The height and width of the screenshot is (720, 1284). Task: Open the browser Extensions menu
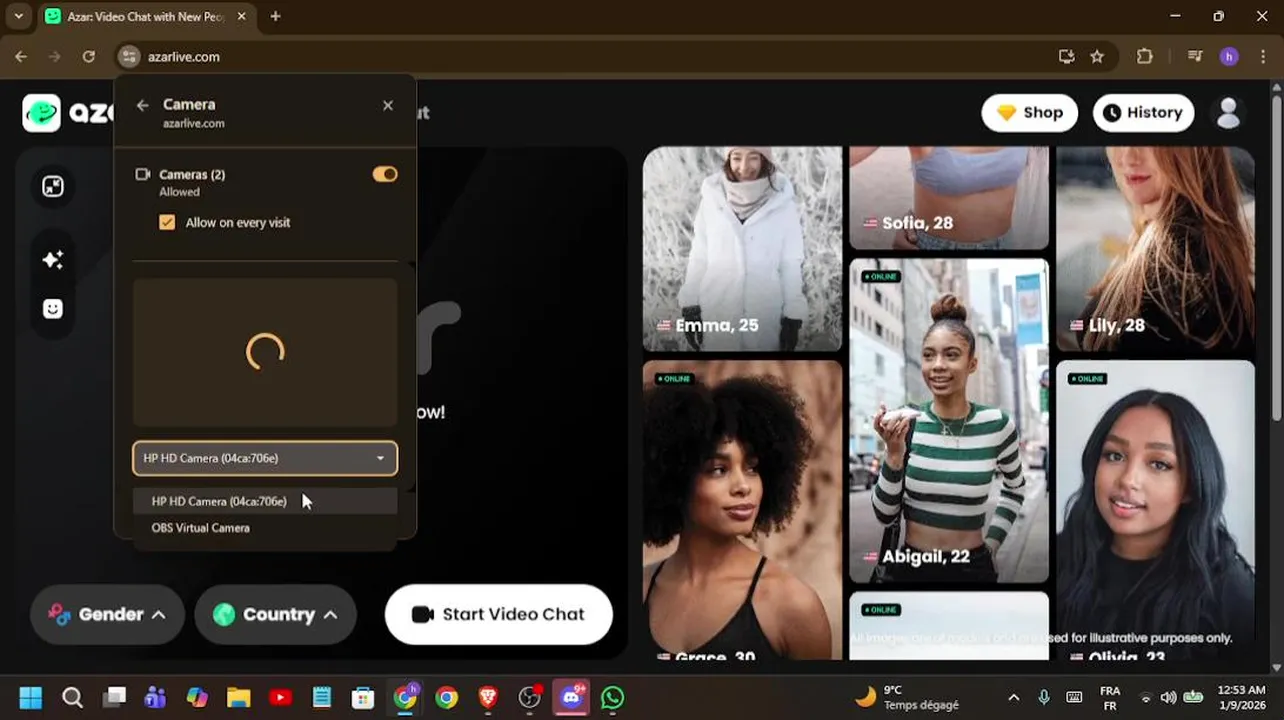click(x=1145, y=57)
